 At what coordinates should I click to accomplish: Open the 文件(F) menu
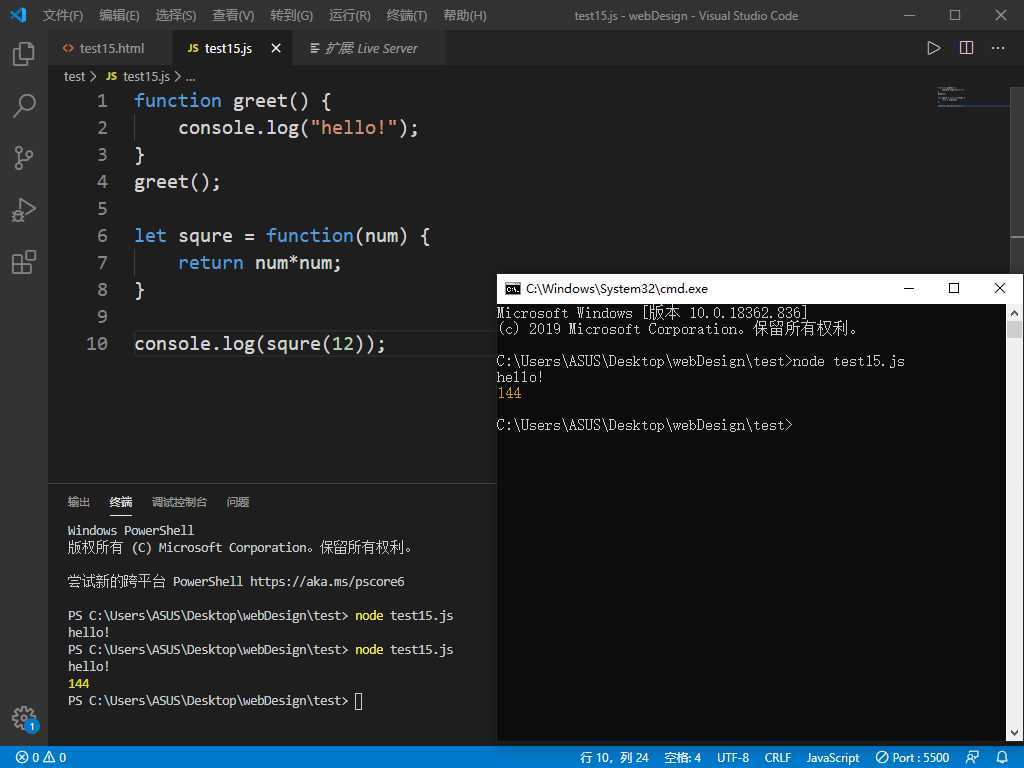63,15
